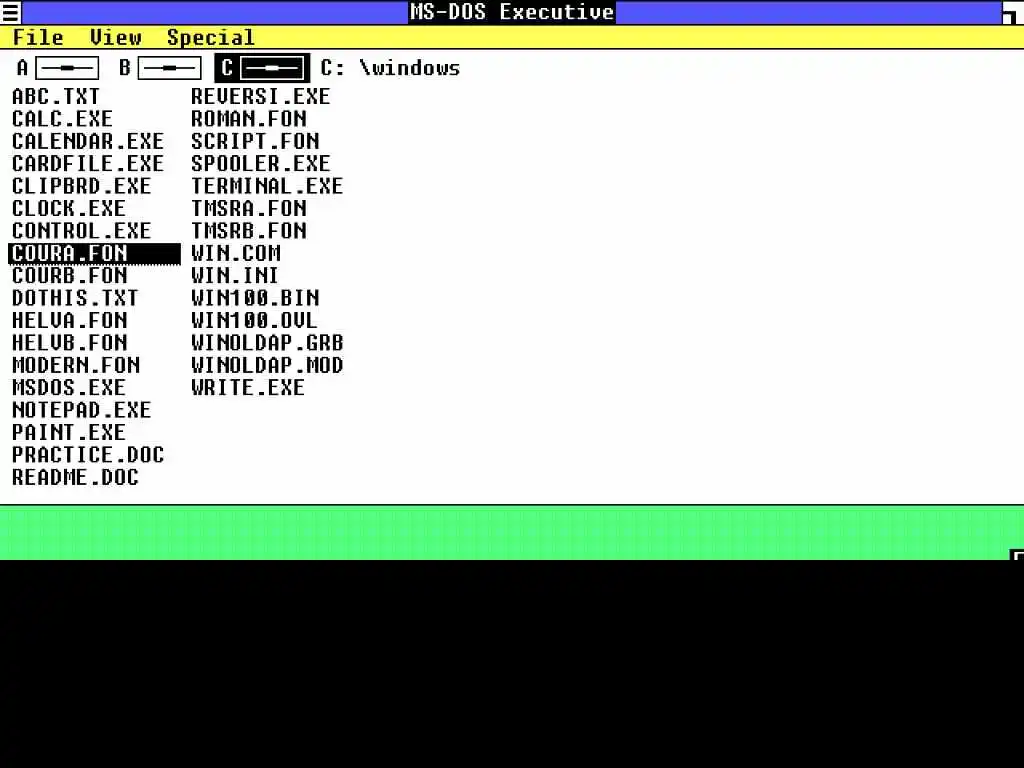Select file WIN.INI
Image resolution: width=1024 pixels, height=768 pixels.
[235, 276]
